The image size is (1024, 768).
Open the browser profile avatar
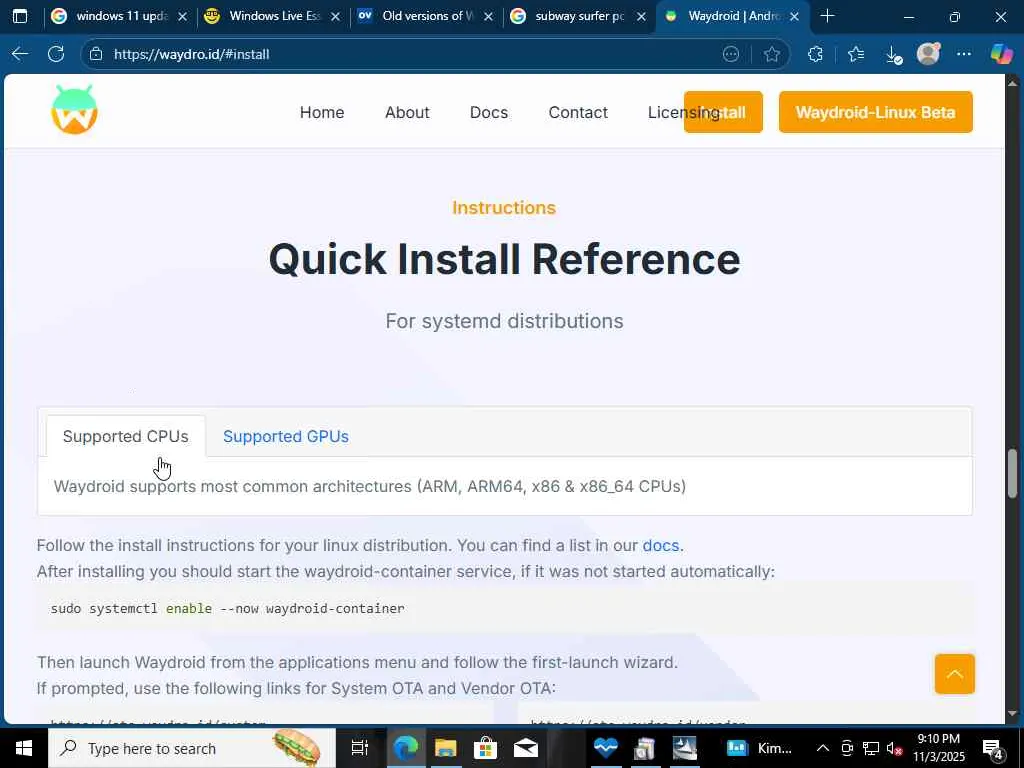(x=928, y=54)
